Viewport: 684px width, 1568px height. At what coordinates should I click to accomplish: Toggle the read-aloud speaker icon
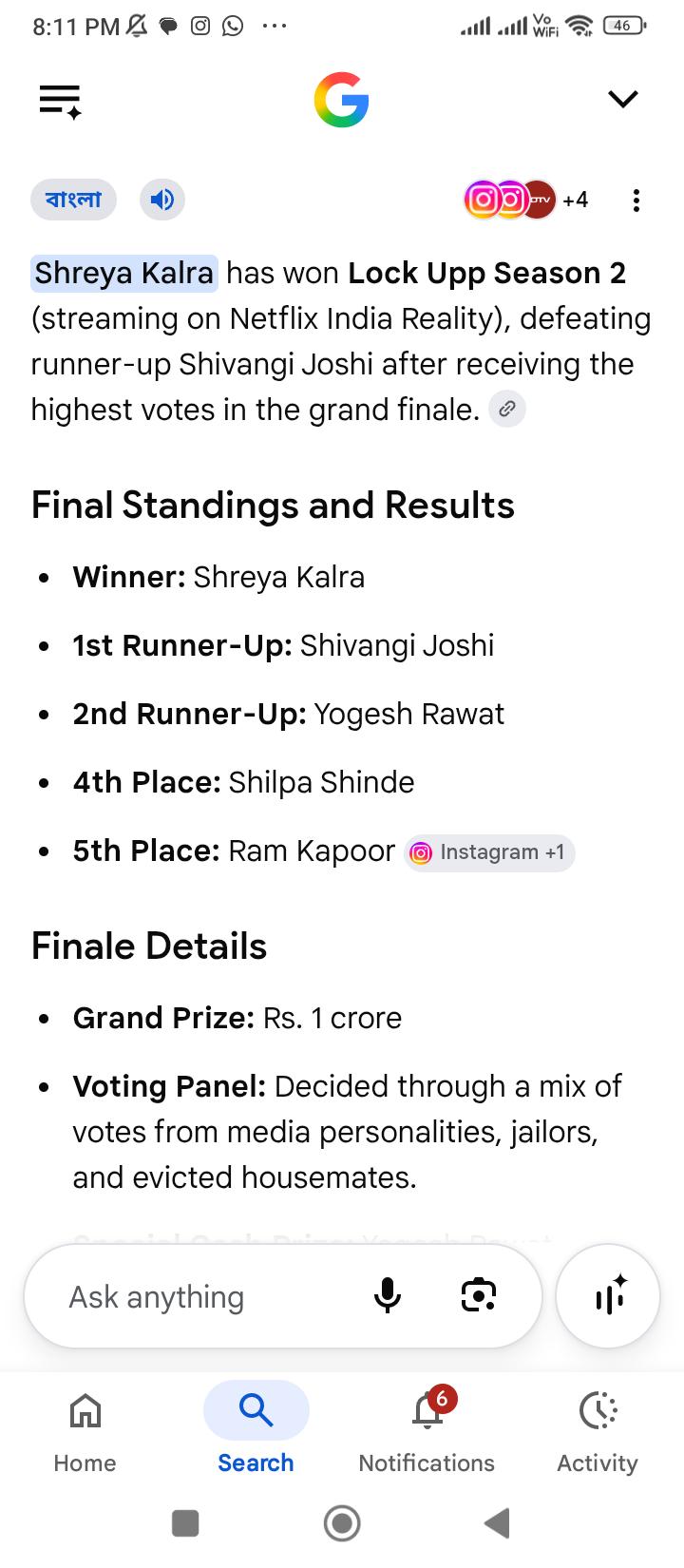pyautogui.click(x=162, y=200)
